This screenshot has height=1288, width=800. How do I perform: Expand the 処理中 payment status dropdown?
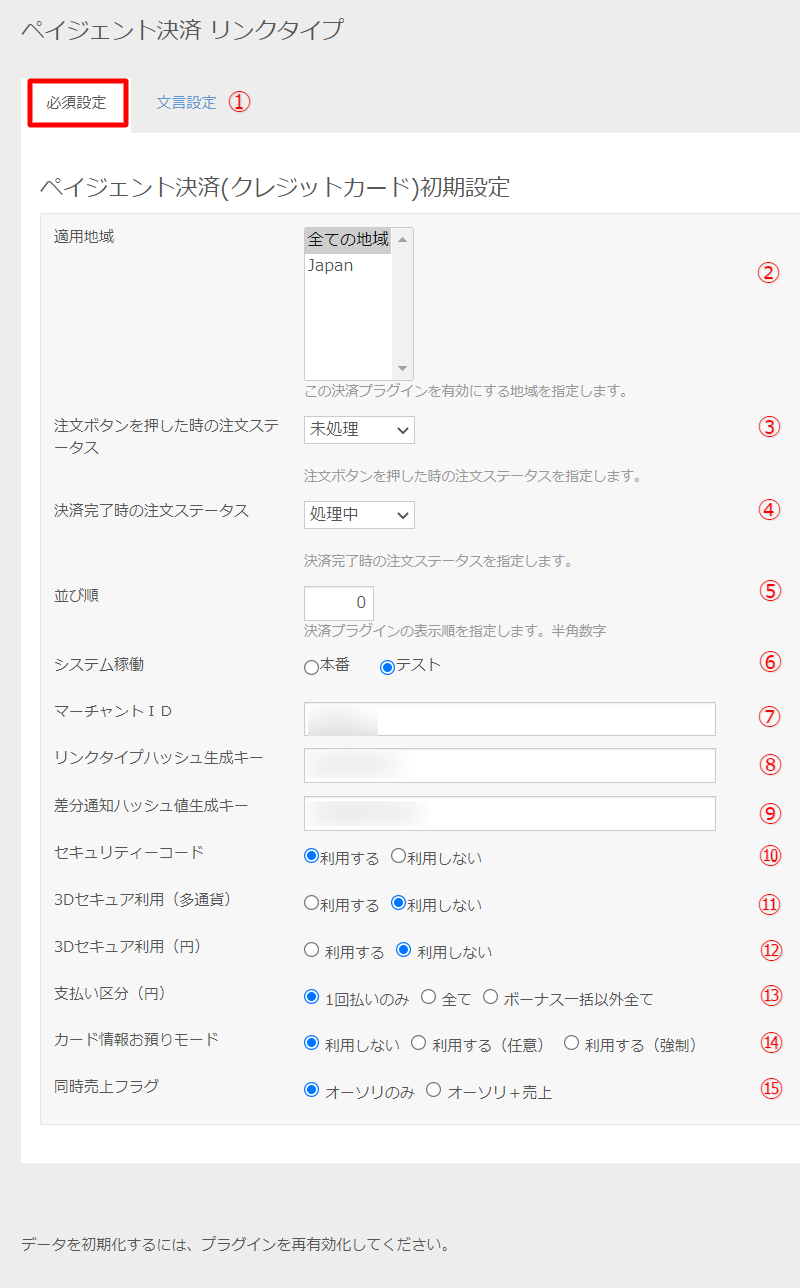359,515
